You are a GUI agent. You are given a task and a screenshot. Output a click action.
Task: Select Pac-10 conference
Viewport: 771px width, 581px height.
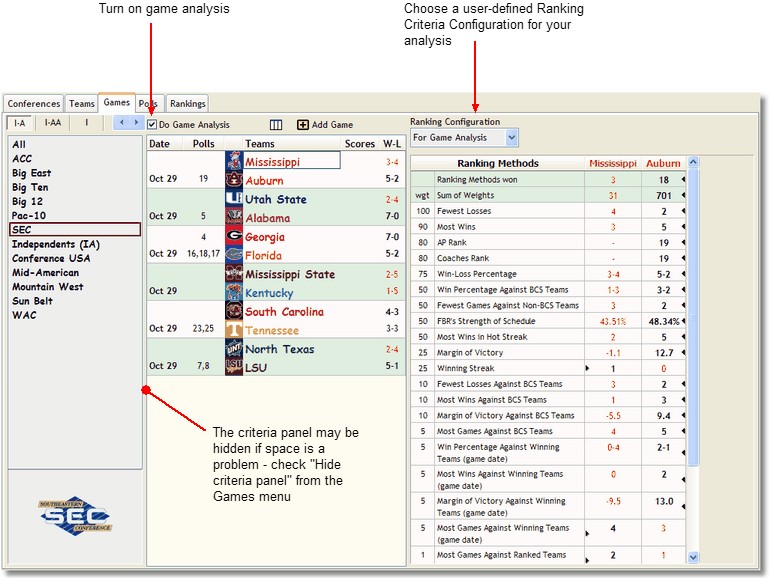coord(29,215)
